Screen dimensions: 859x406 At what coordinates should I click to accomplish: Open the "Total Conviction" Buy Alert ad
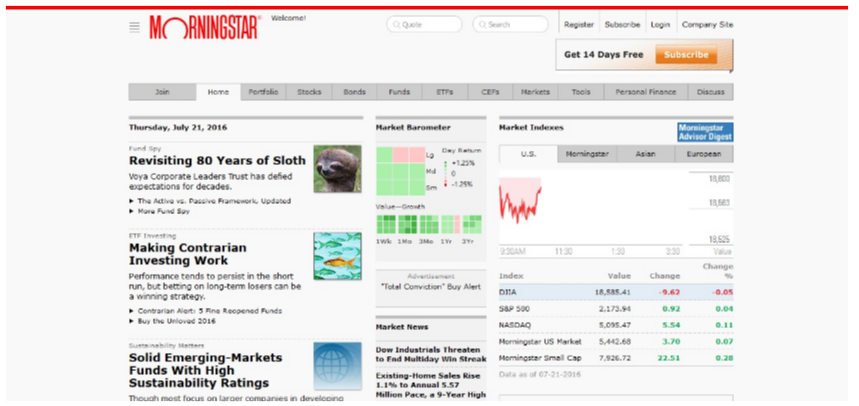click(431, 287)
